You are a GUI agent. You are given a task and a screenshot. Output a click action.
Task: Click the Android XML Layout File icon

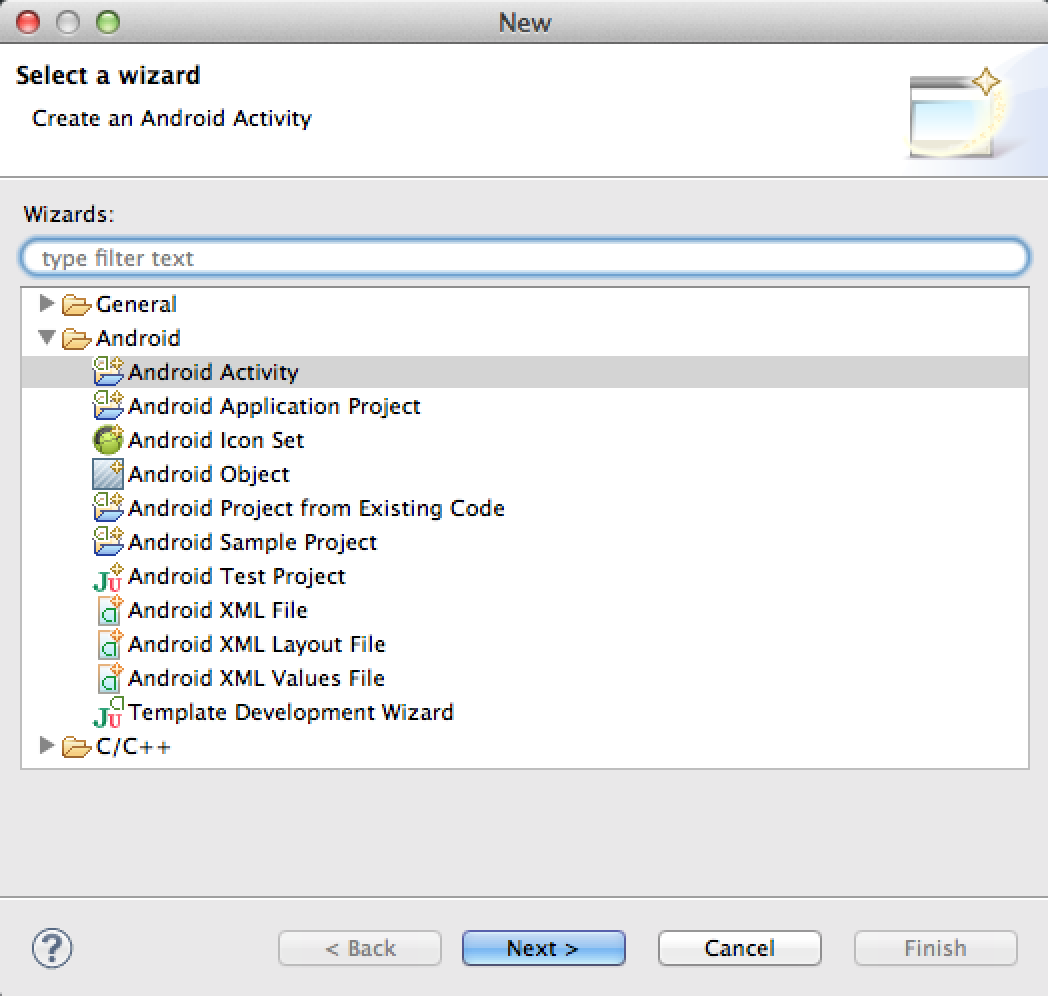click(109, 644)
